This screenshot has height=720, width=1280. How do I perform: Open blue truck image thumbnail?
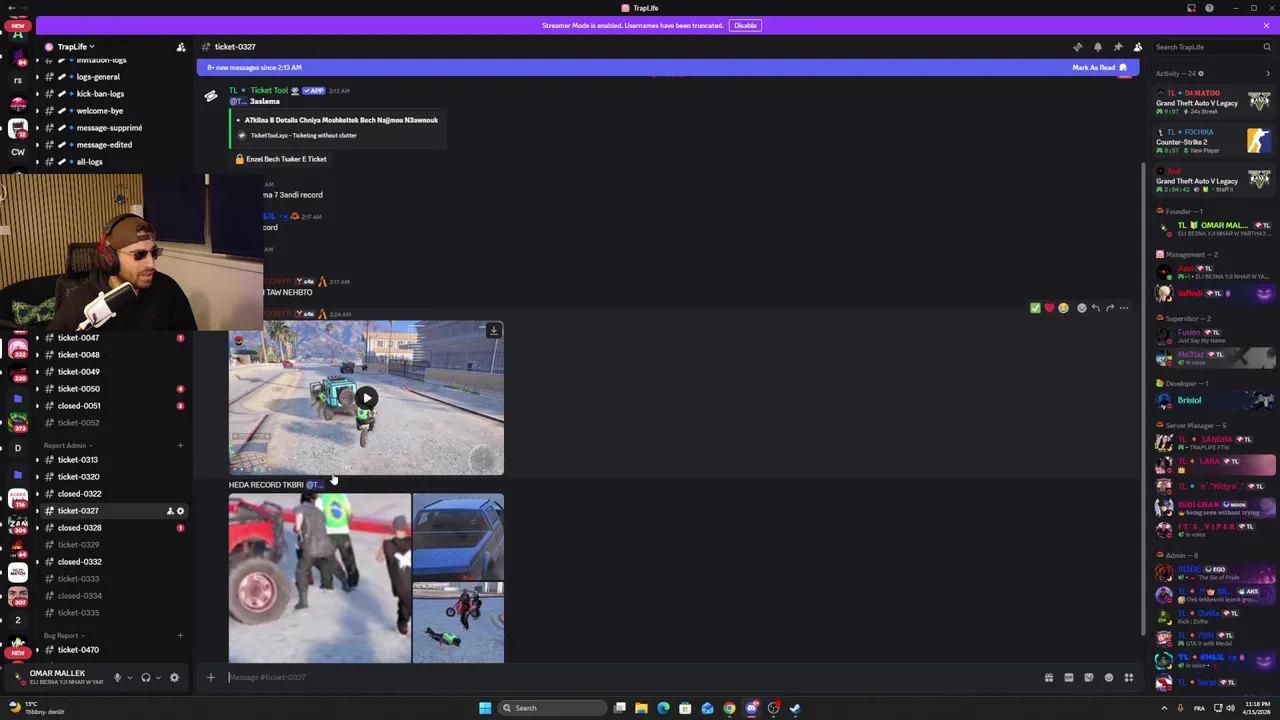coord(458,536)
